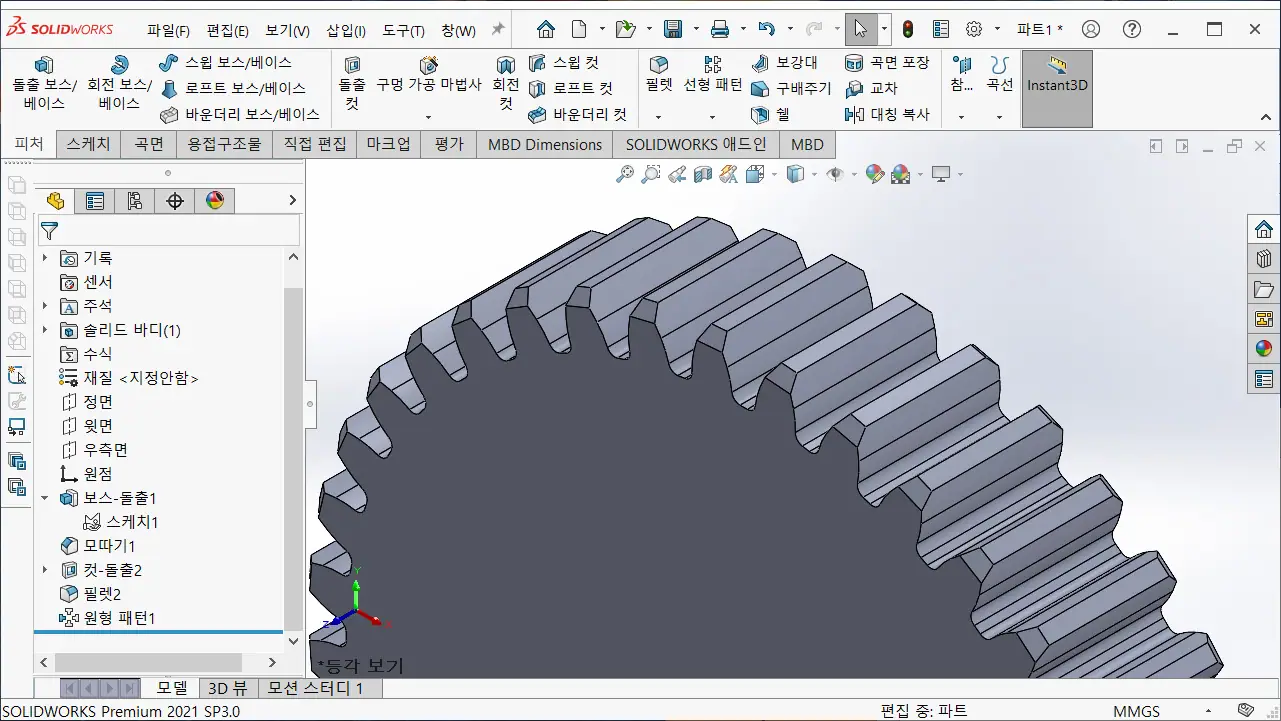This screenshot has width=1281, height=721.
Task: Open the Design Library tab in the right task pane
Action: point(1264,259)
